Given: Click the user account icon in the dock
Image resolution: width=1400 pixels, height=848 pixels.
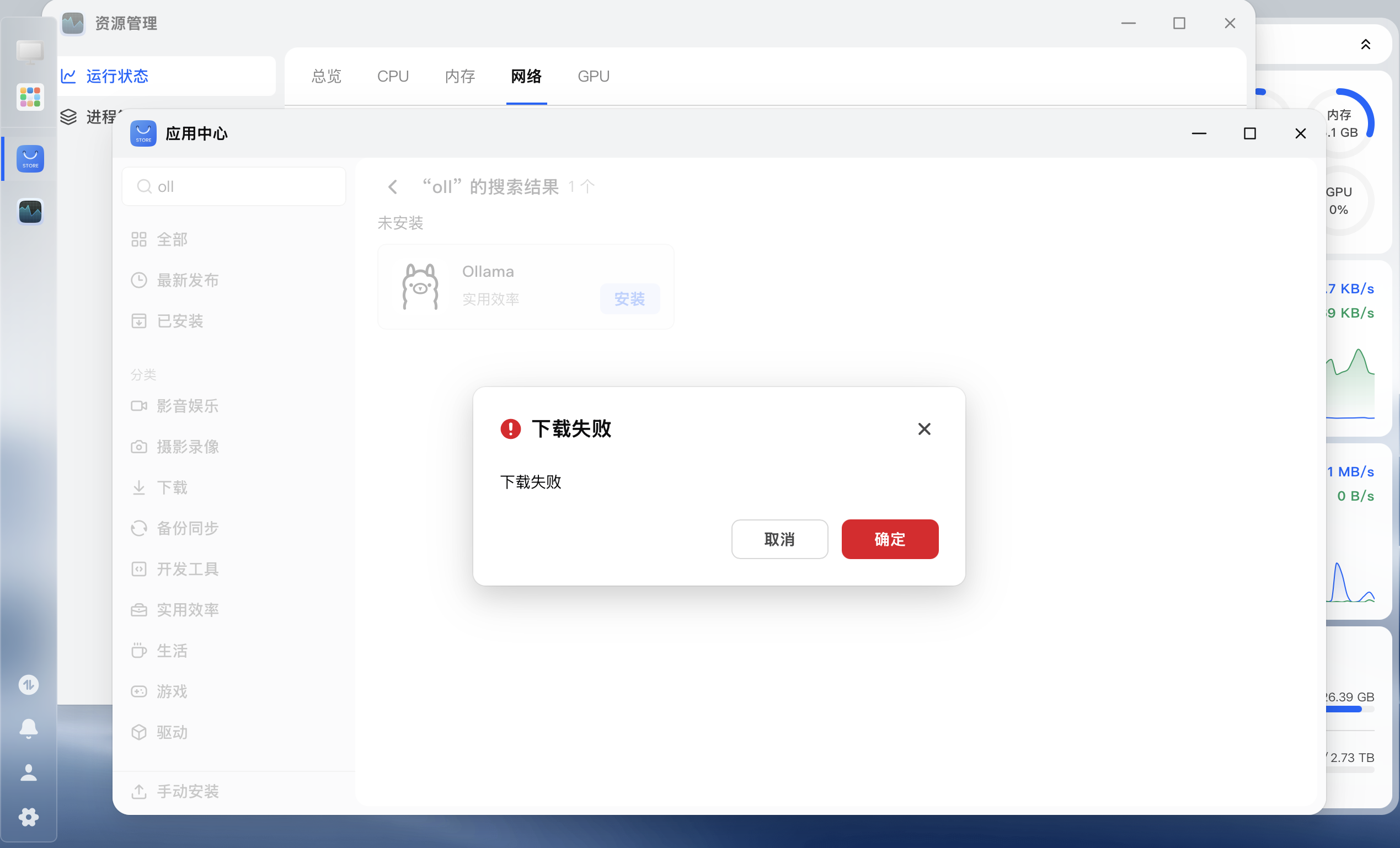Looking at the screenshot, I should pos(29,772).
